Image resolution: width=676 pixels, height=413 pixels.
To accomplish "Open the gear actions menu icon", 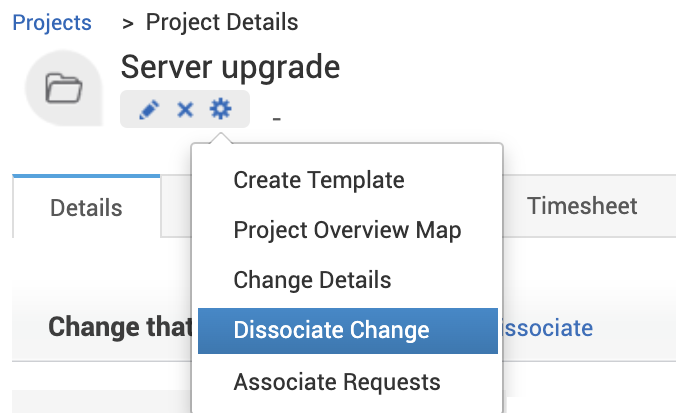I will coord(220,109).
